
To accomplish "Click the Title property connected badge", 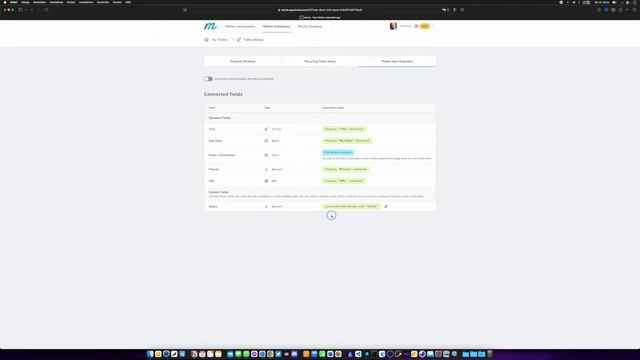I will coord(344,129).
